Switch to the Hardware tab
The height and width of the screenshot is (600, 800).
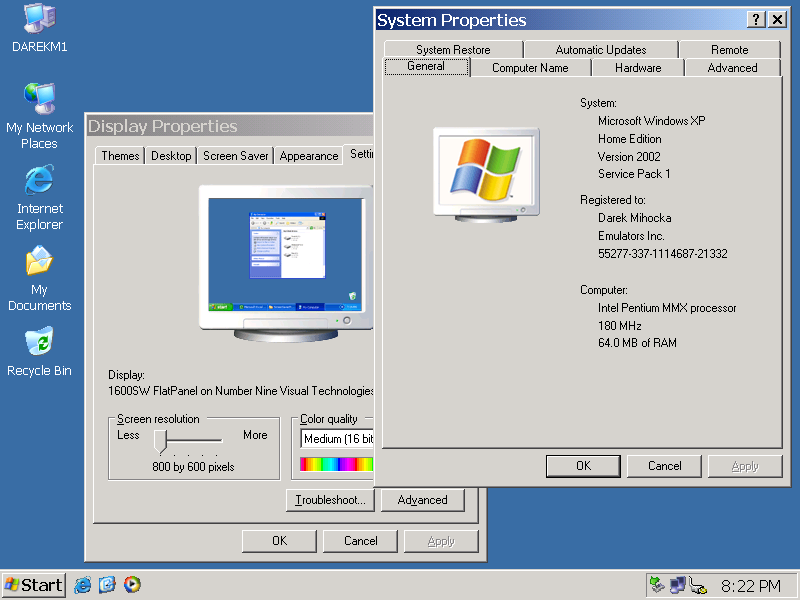pos(638,68)
